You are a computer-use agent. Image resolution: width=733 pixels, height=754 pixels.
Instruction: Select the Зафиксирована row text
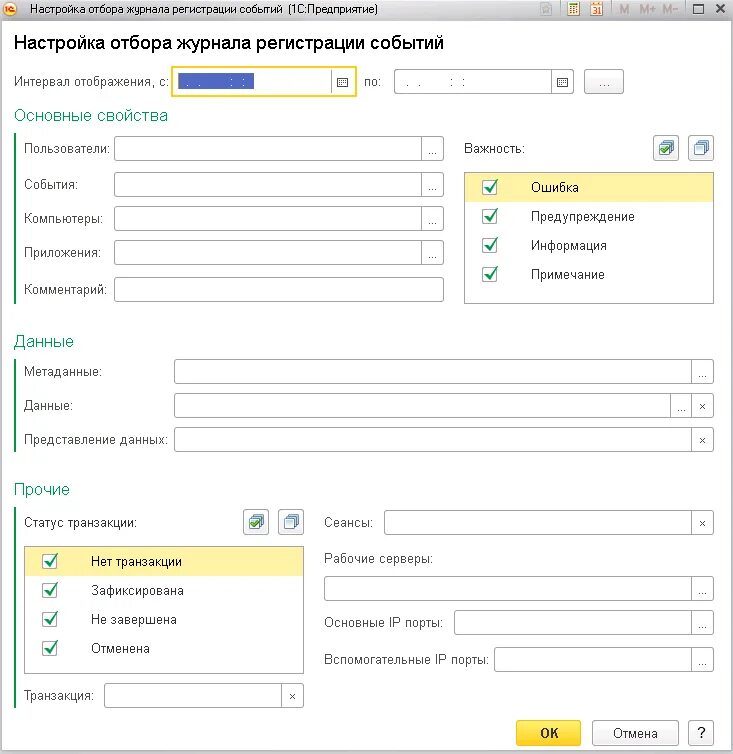click(138, 591)
